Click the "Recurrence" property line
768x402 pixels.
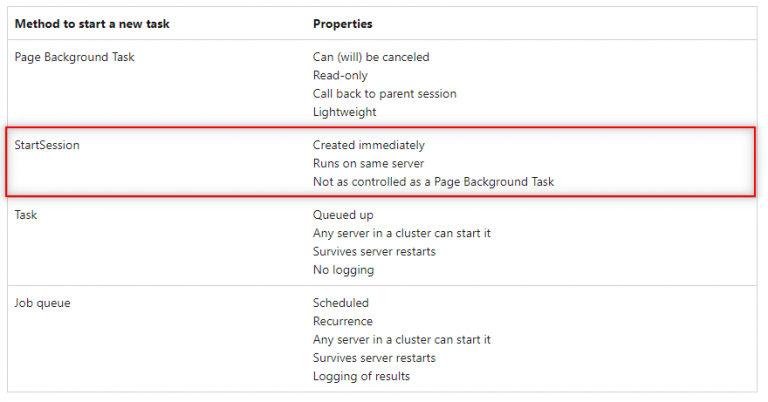coord(342,321)
